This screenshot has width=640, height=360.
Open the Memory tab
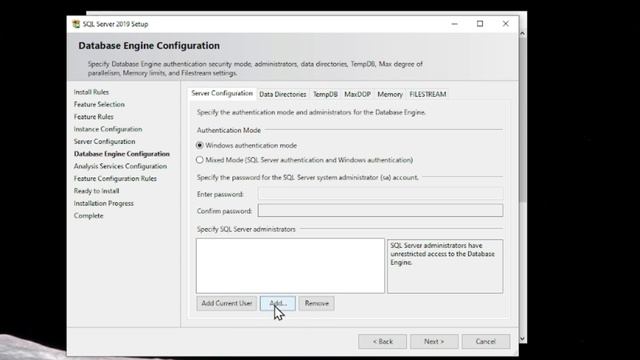pyautogui.click(x=390, y=94)
